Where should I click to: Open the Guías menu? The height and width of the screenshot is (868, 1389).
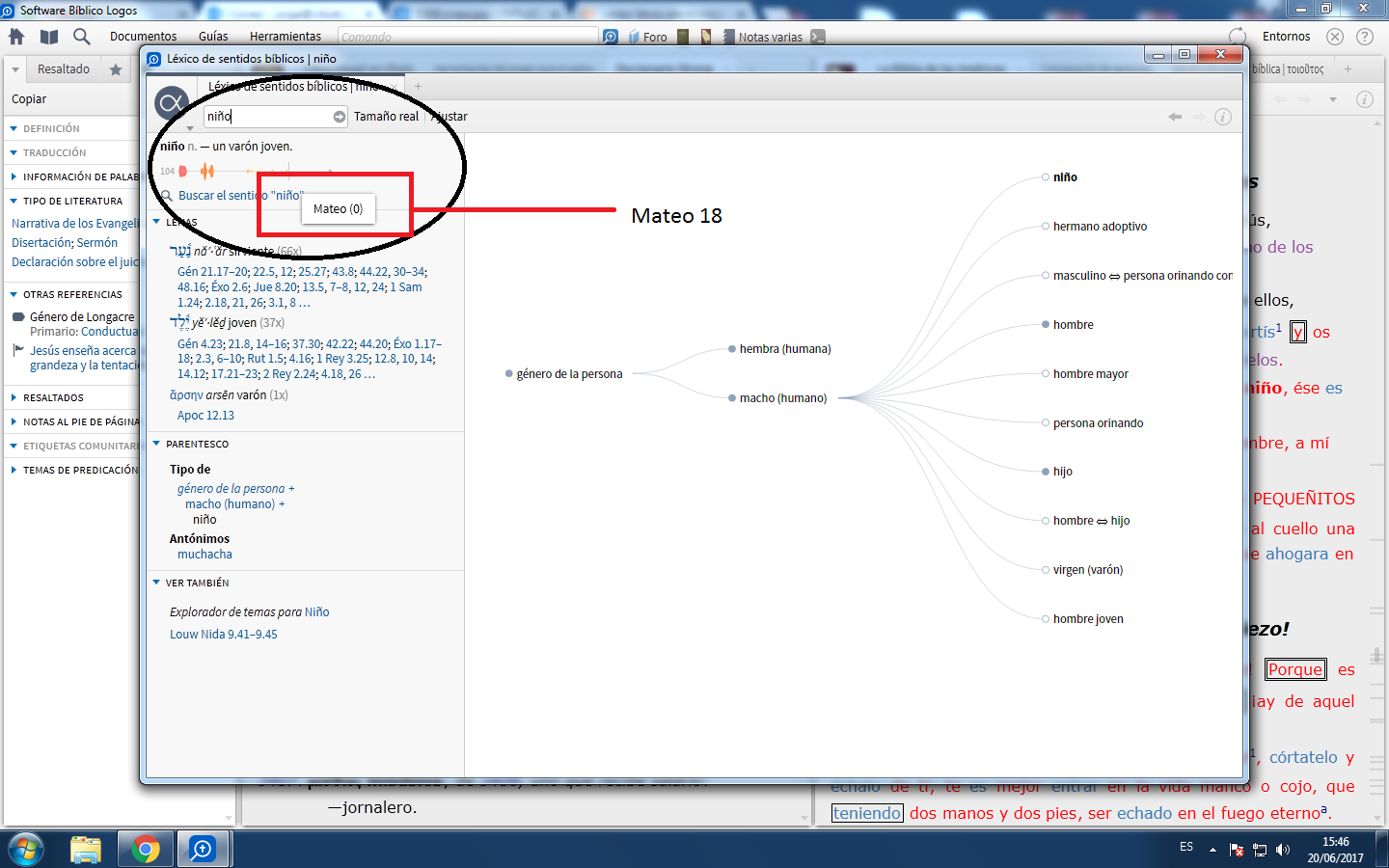pos(213,37)
